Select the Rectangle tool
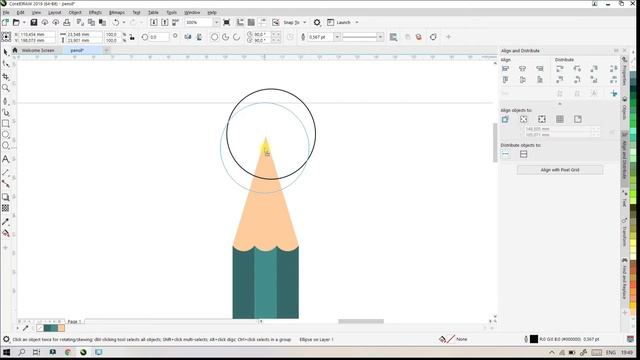Image resolution: width=640 pixels, height=360 pixels. (5, 123)
